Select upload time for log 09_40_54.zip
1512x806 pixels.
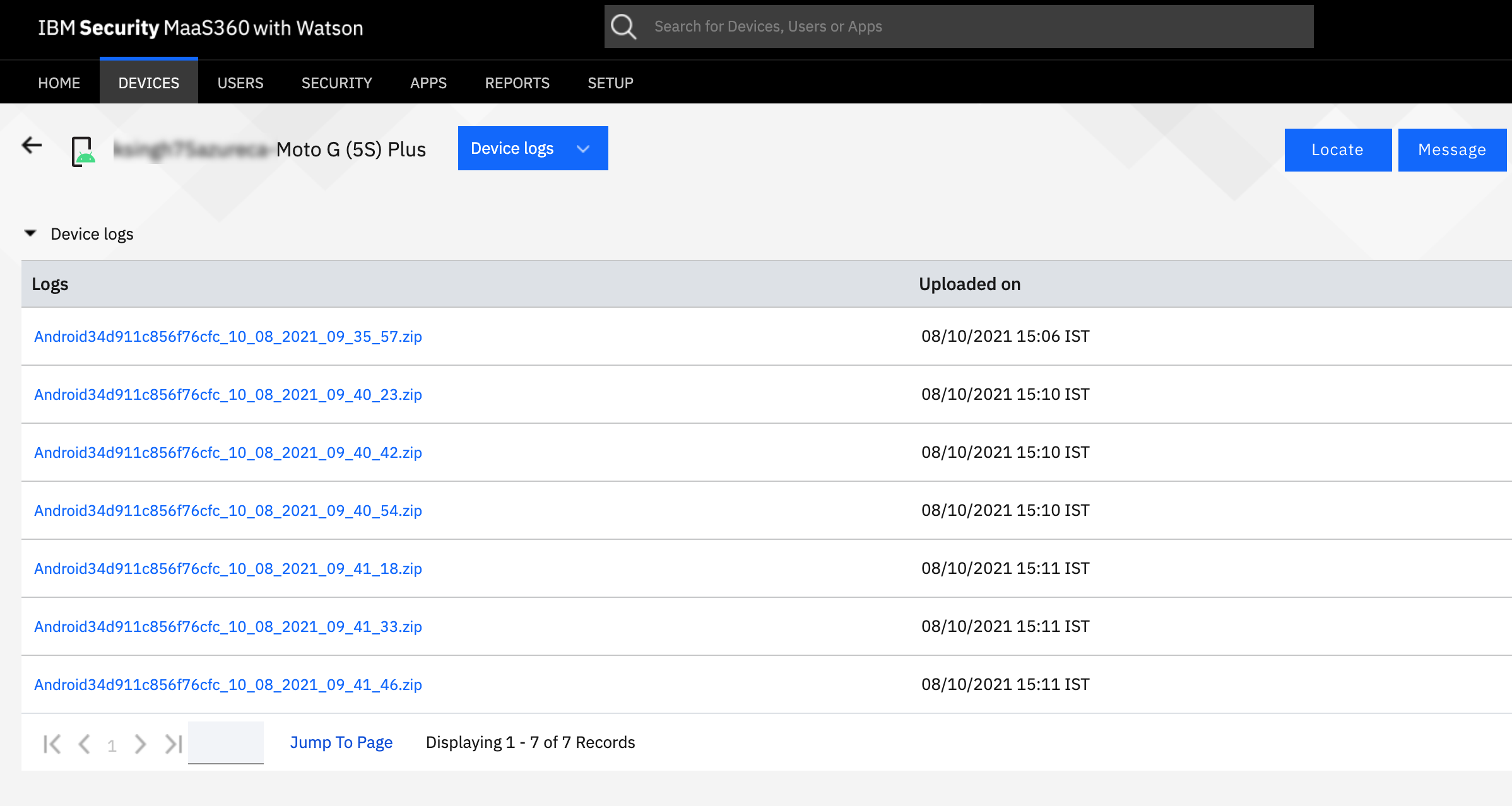(x=1005, y=510)
